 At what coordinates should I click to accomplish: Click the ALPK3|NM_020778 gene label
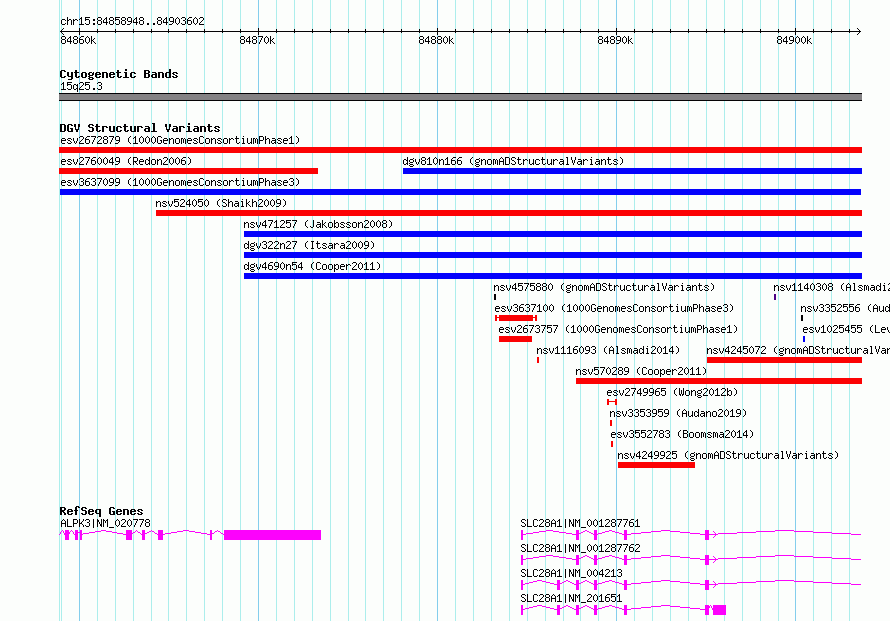coord(106,523)
